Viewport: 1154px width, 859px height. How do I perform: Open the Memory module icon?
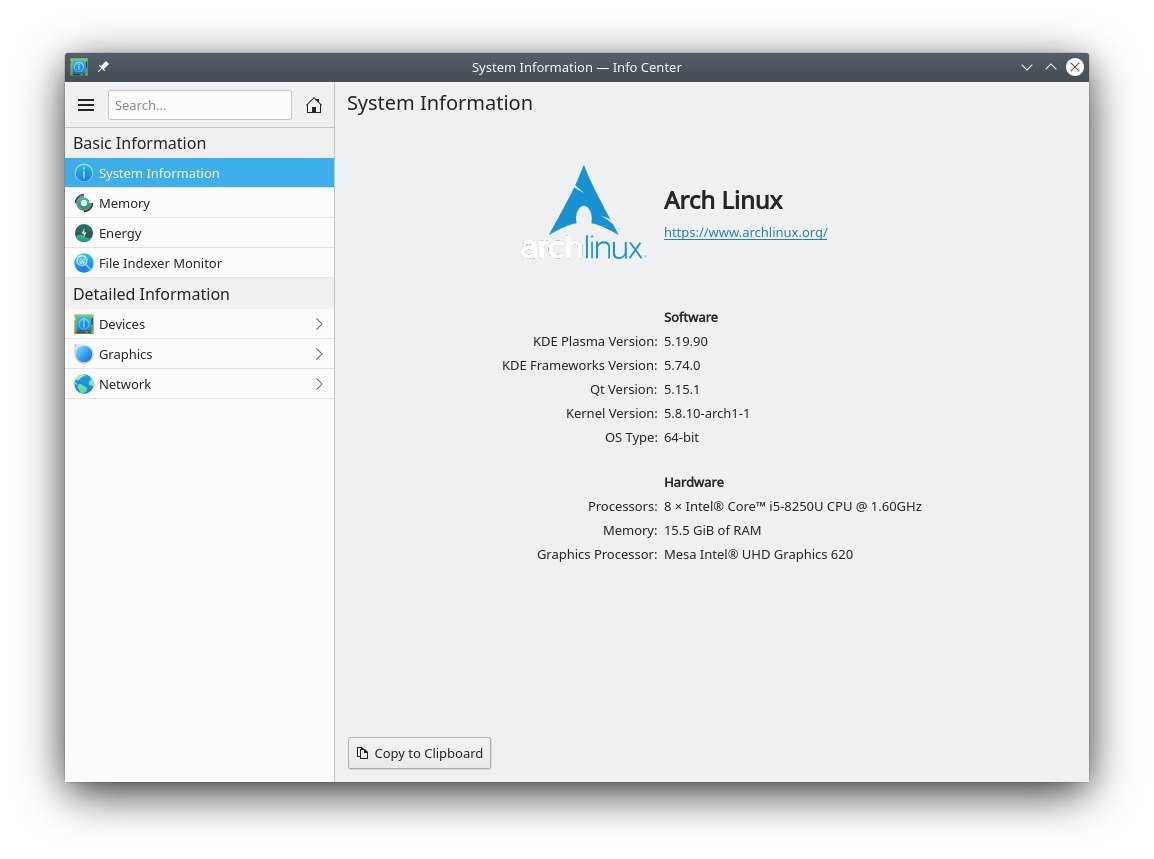[x=84, y=203]
